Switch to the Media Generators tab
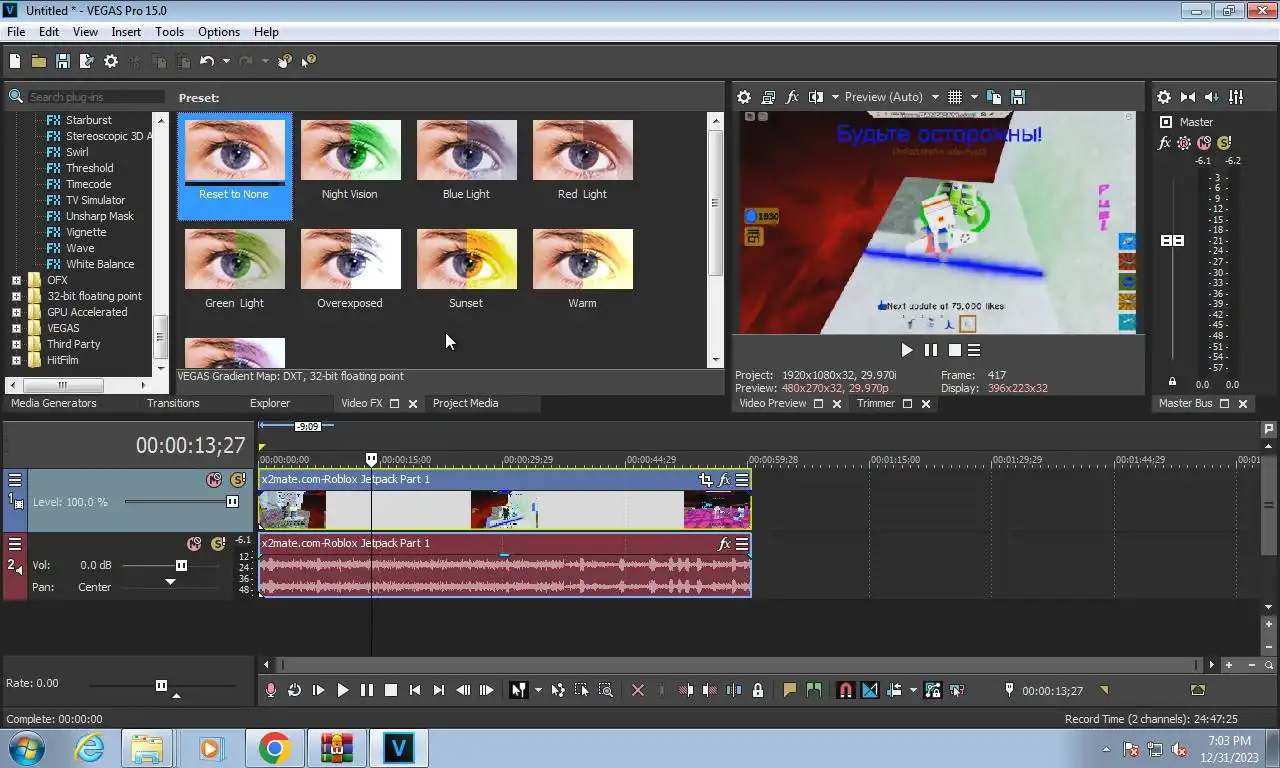 54,403
